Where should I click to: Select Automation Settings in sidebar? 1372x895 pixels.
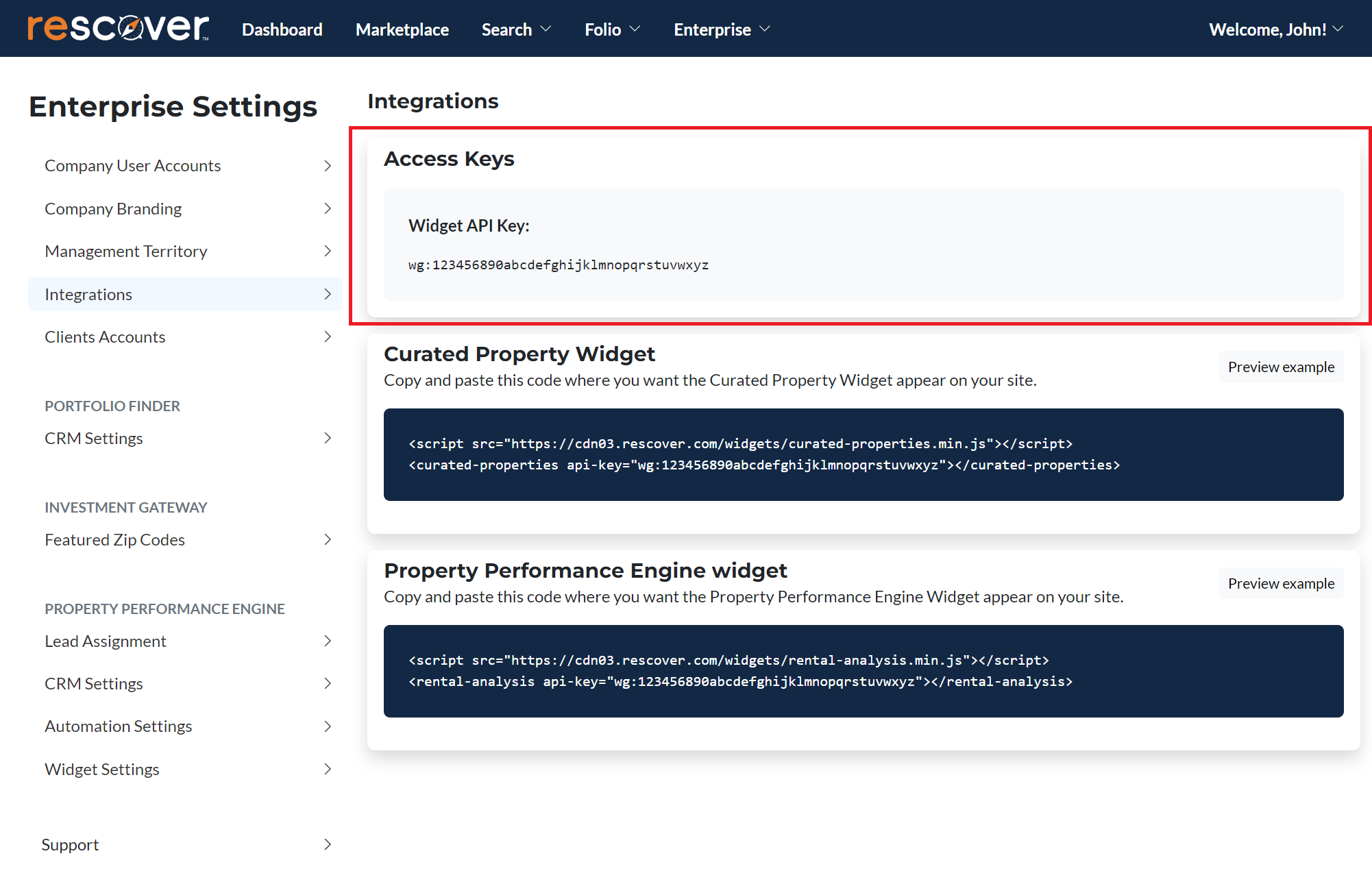click(x=118, y=726)
